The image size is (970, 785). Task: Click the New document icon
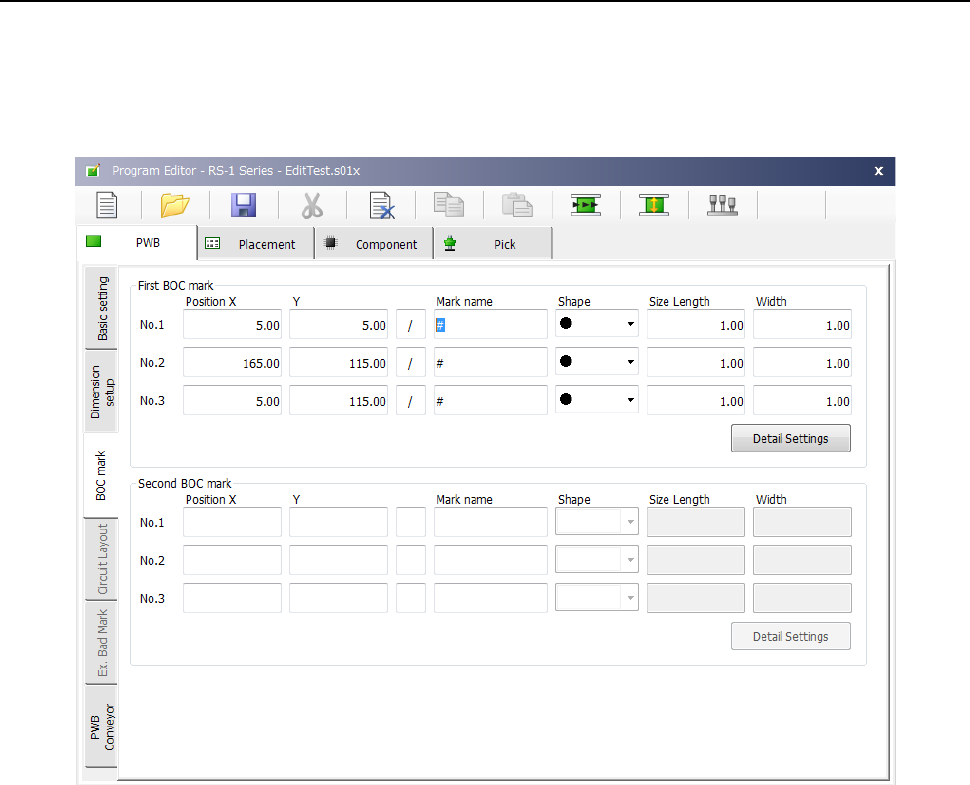point(106,205)
